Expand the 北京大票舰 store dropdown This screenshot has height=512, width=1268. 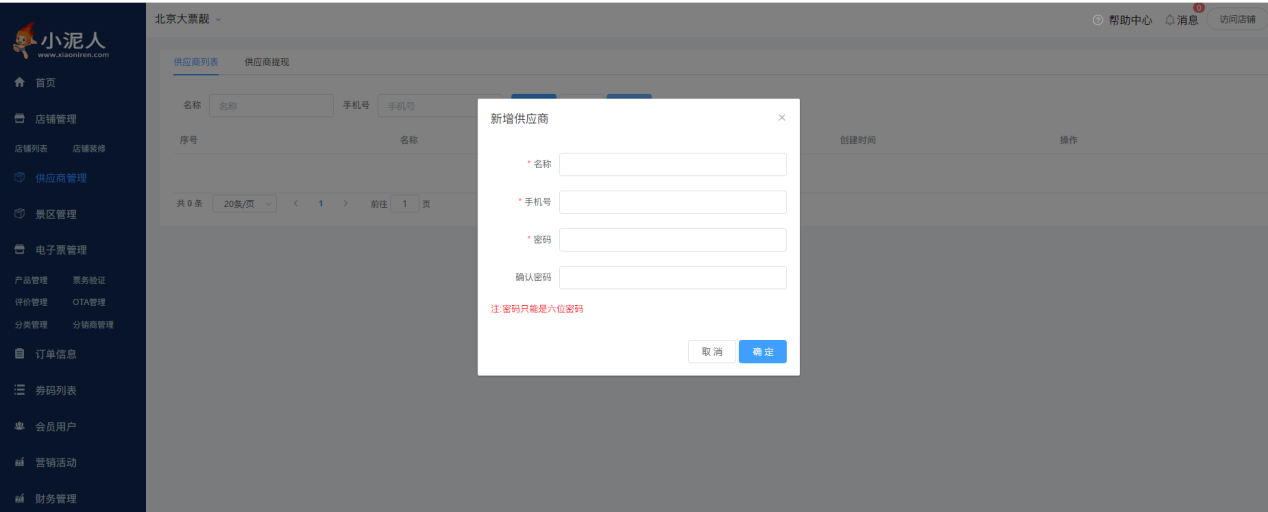point(218,20)
